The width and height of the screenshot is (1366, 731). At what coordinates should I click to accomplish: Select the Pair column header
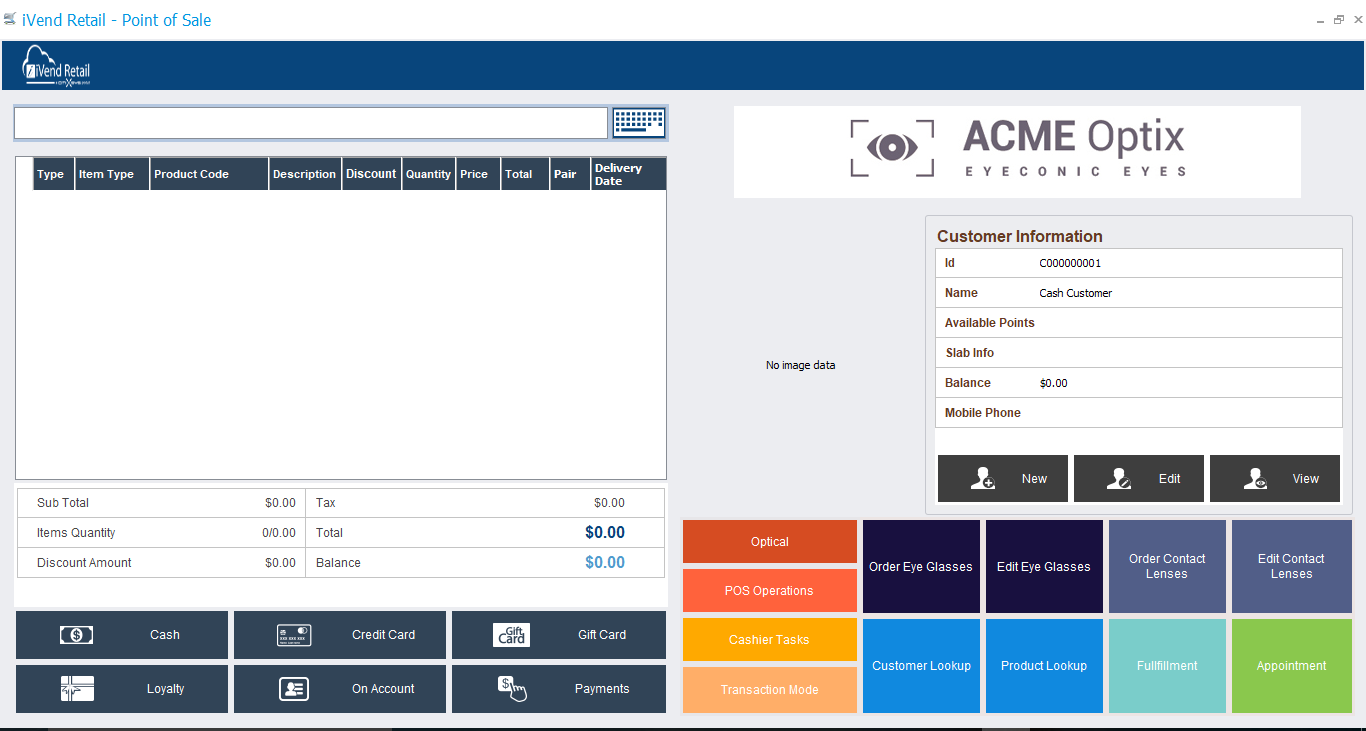(570, 174)
